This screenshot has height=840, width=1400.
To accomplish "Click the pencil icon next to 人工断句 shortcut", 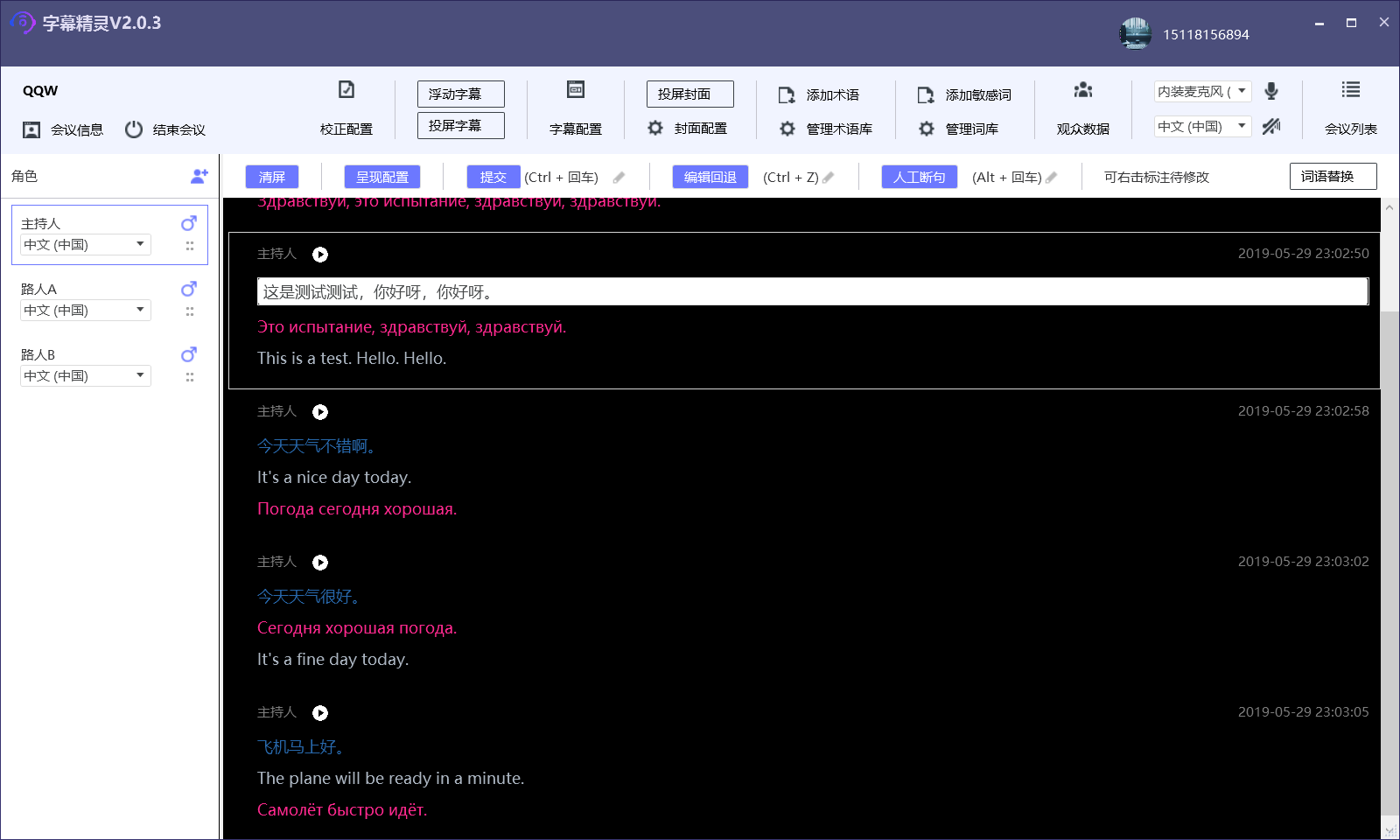I will [1051, 178].
